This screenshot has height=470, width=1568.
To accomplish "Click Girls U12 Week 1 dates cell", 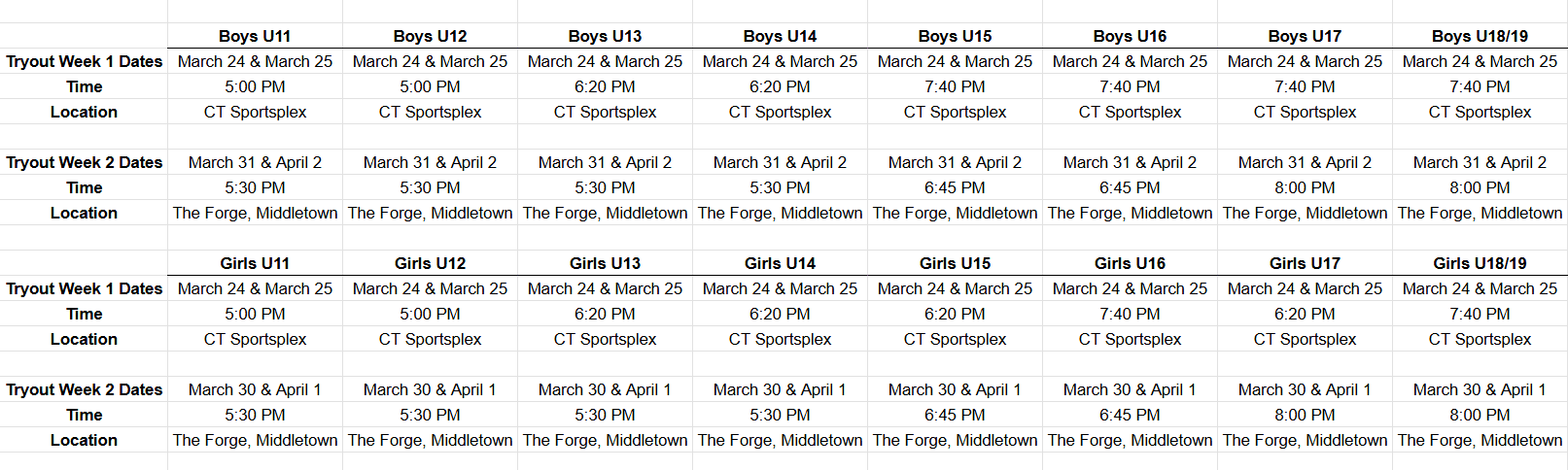I will (430, 288).
